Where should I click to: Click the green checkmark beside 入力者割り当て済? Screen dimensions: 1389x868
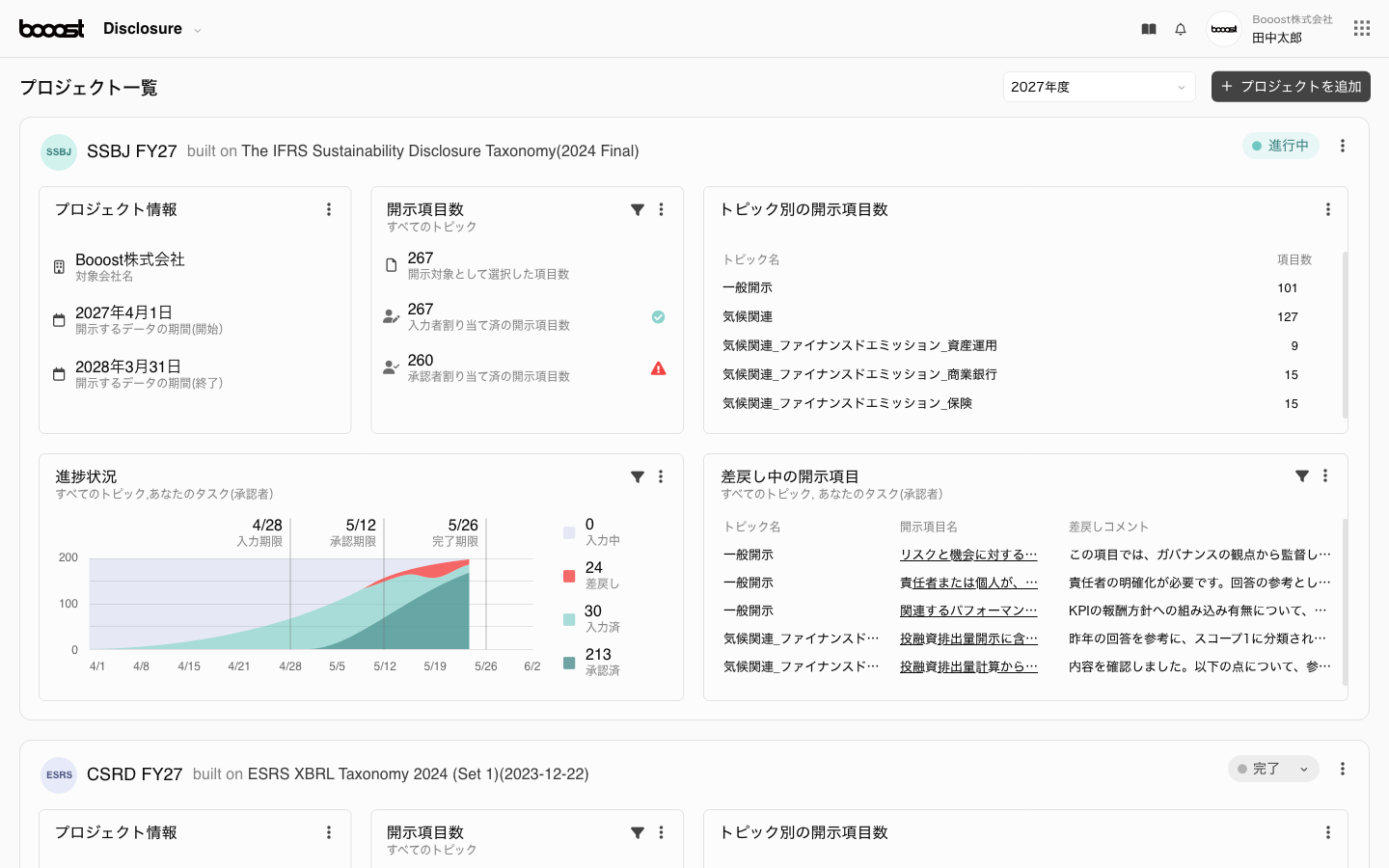click(x=658, y=317)
